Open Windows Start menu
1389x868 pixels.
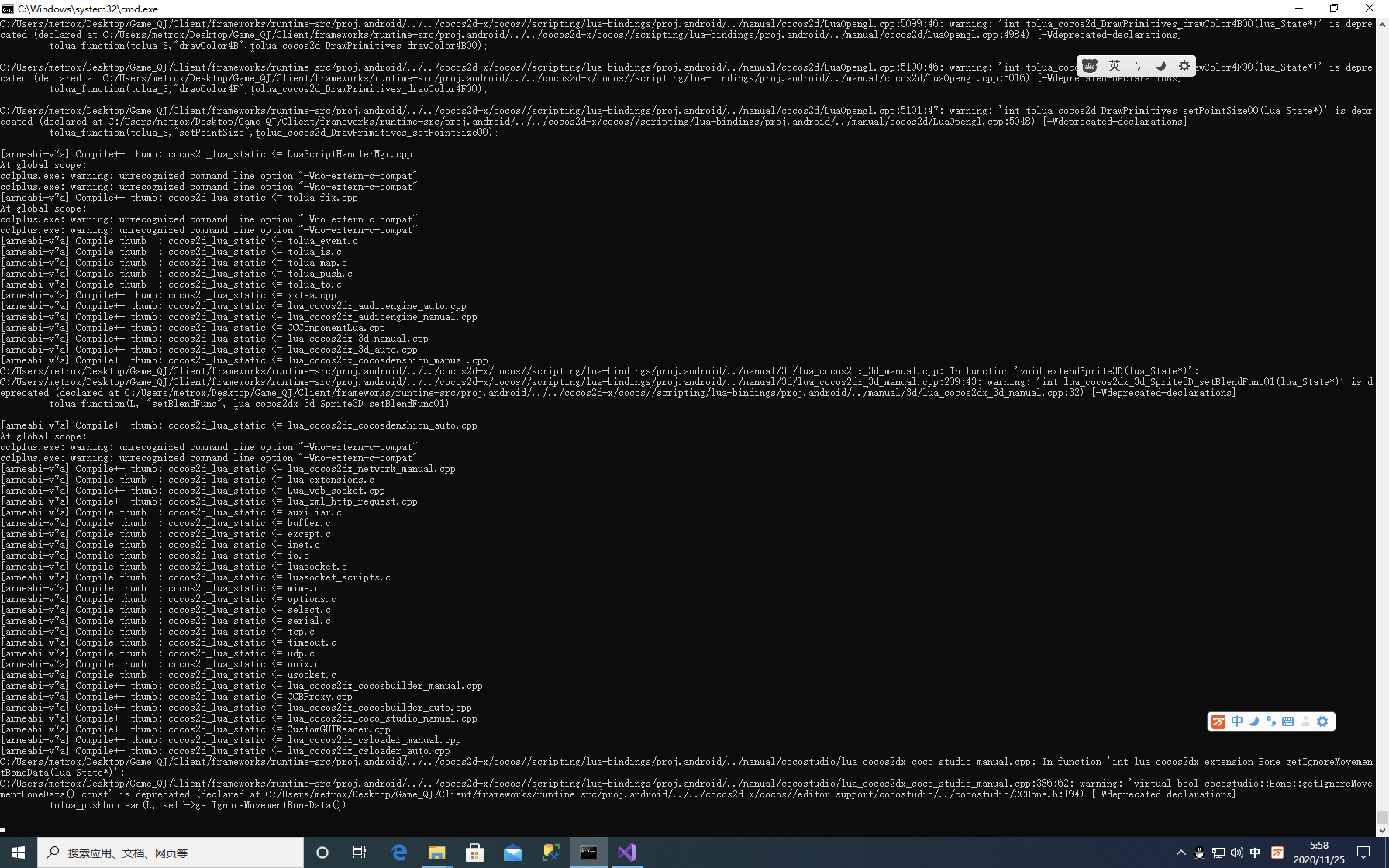pyautogui.click(x=18, y=852)
